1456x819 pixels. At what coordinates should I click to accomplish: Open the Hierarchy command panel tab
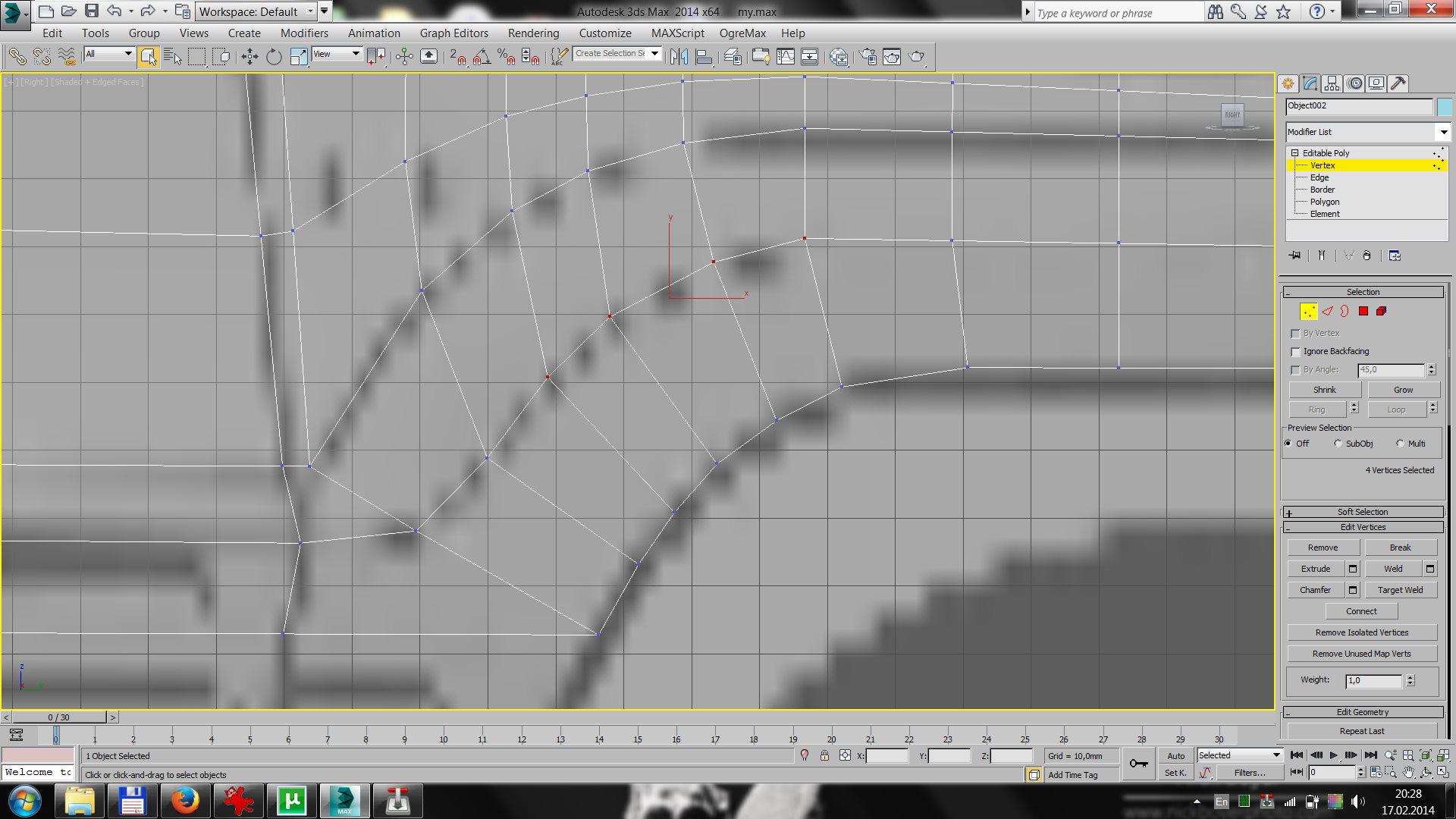1332,83
